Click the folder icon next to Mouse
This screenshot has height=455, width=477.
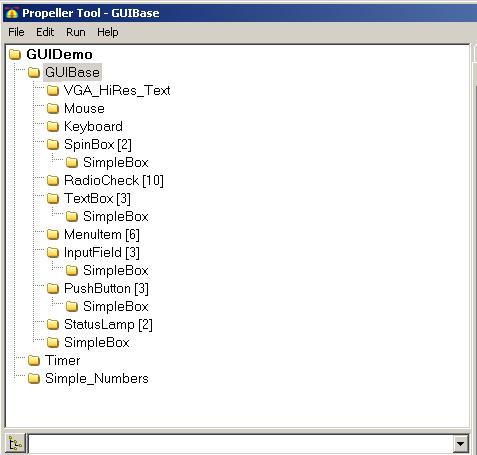[x=53, y=108]
